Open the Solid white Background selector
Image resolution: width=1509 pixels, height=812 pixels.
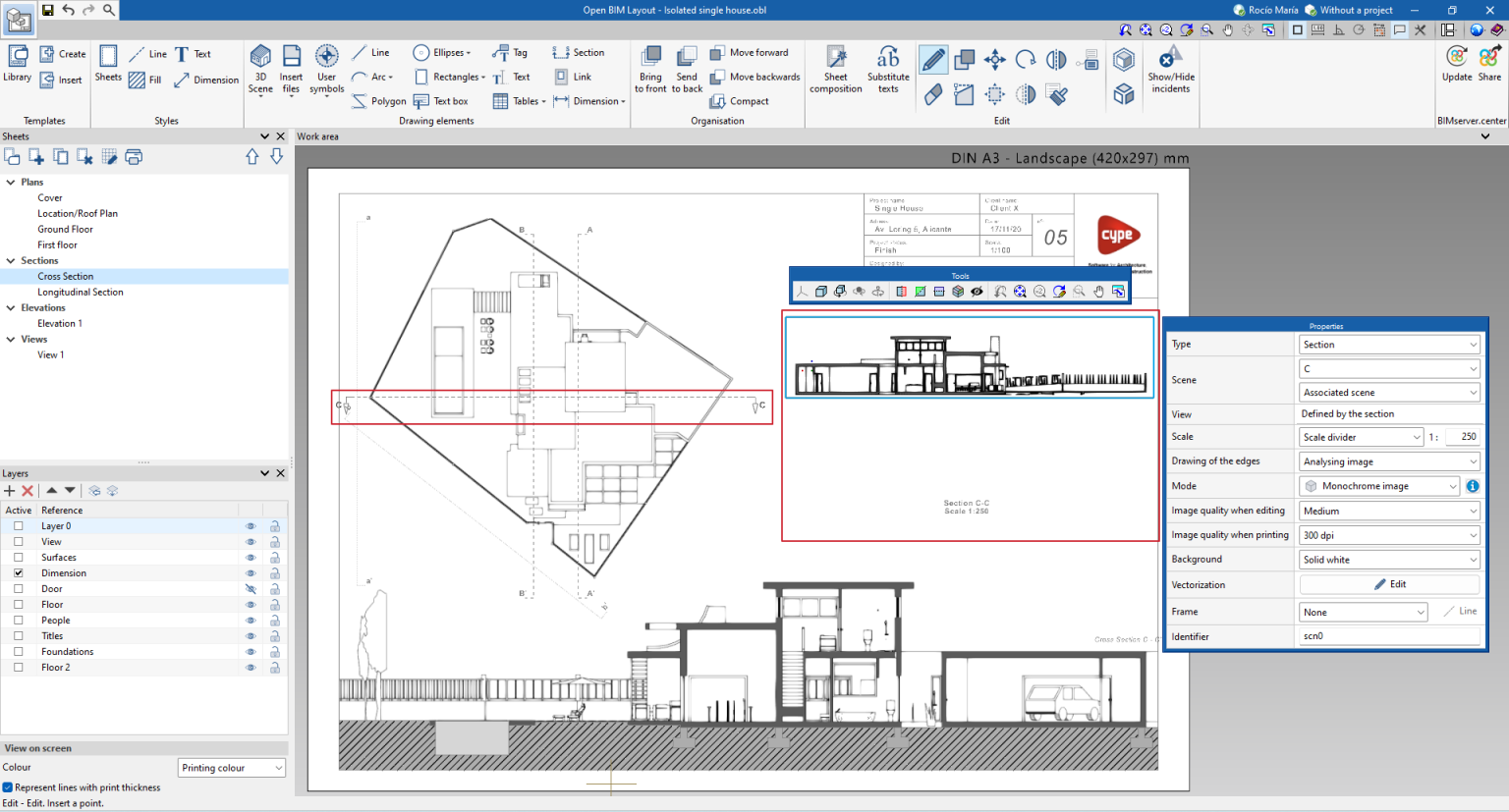tap(1388, 559)
